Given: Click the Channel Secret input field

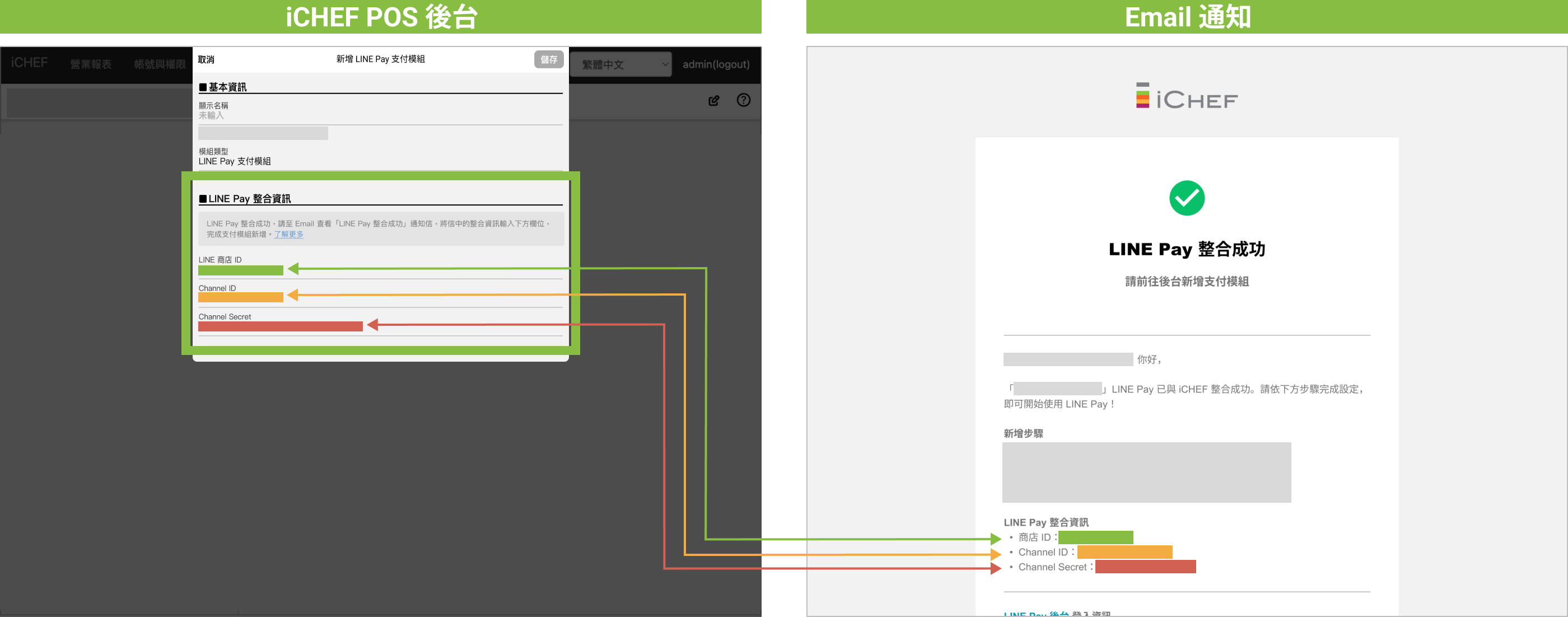Looking at the screenshot, I should (280, 326).
